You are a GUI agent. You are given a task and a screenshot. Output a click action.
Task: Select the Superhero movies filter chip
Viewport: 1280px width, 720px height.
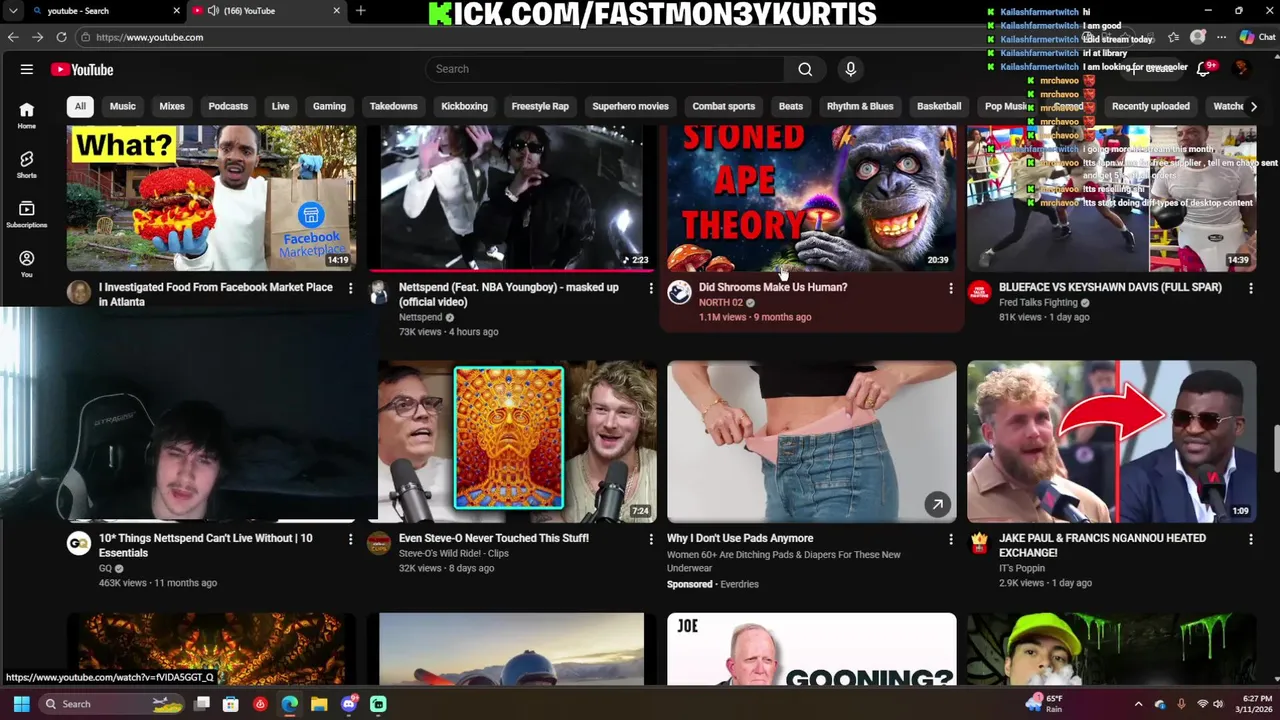[630, 106]
